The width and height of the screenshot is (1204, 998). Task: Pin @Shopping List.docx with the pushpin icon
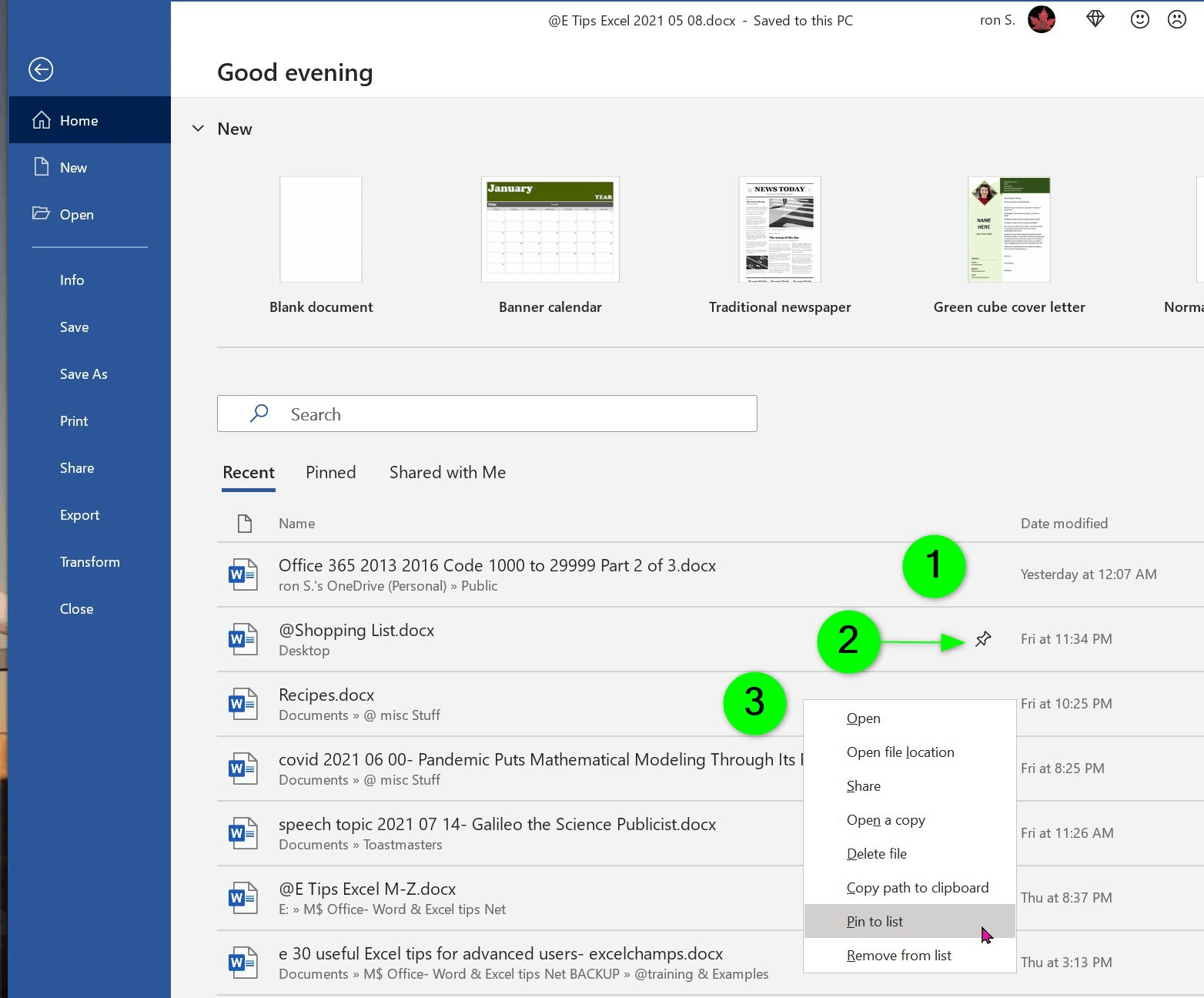tap(983, 639)
